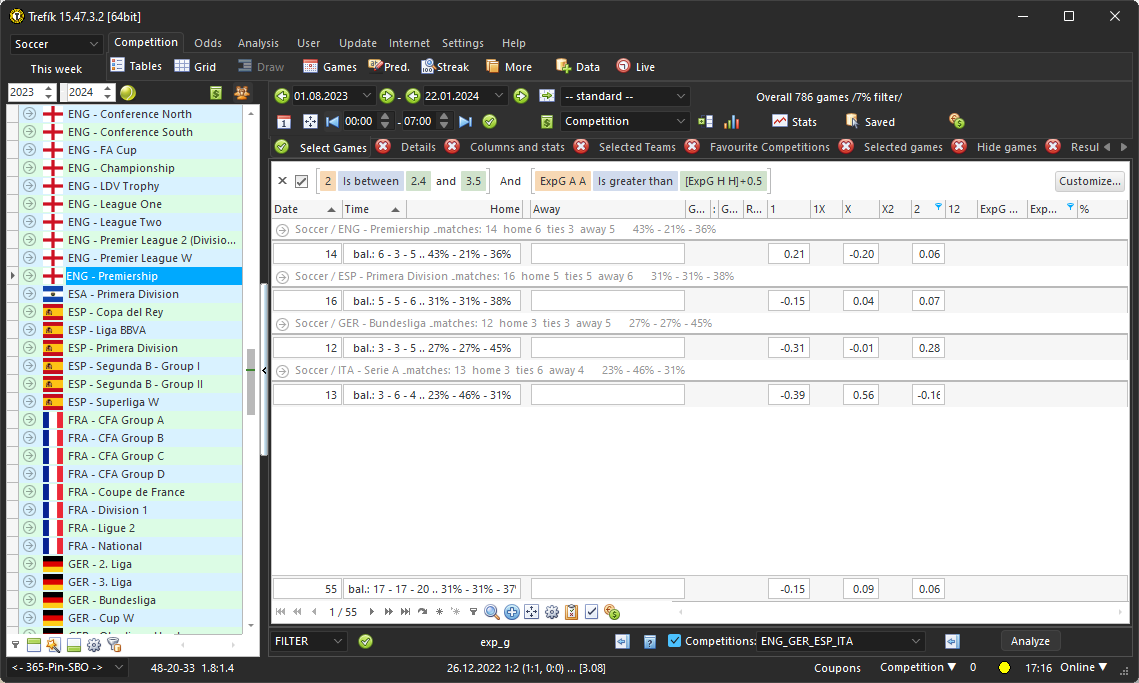Click the magnifier search icon in grid footer
Image resolution: width=1139 pixels, height=683 pixels.
tap(492, 612)
